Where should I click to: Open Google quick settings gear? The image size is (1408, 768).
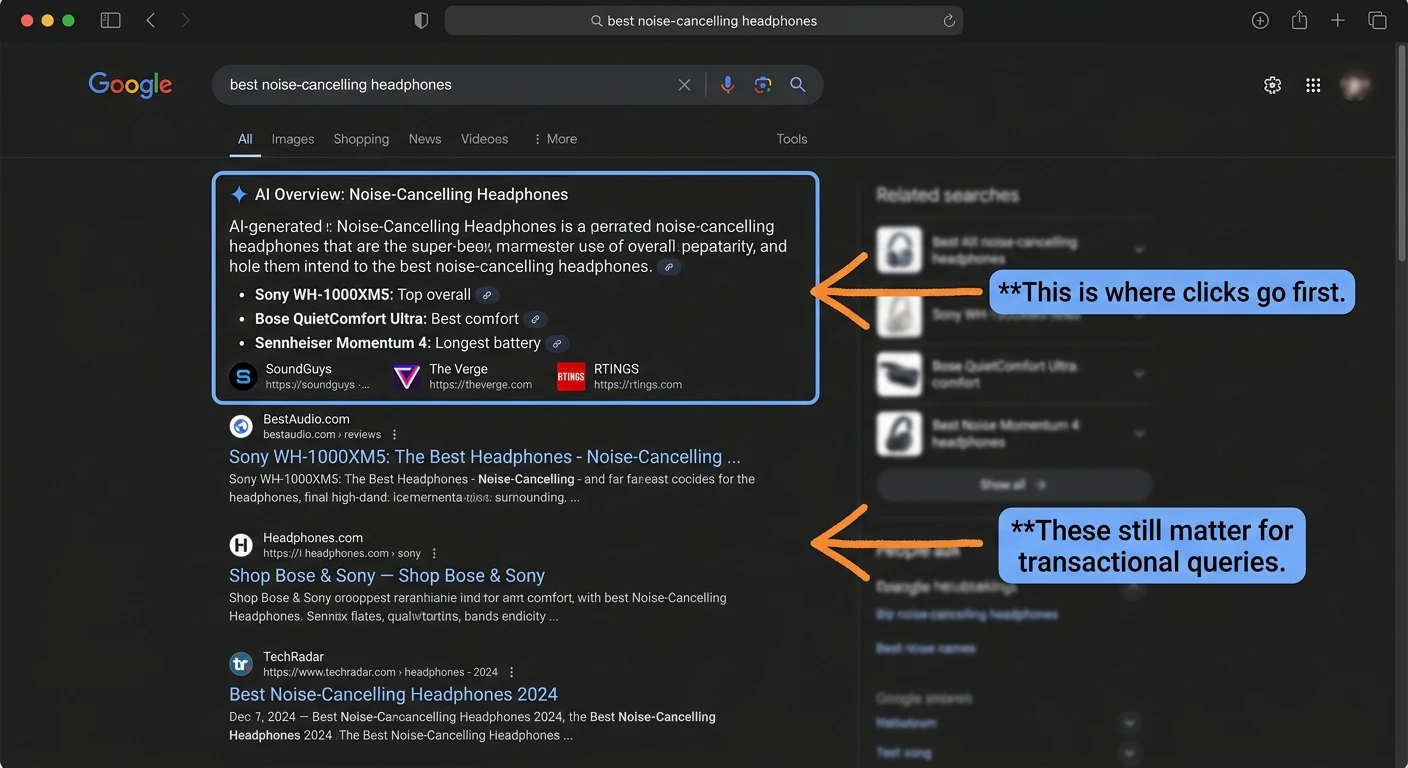[x=1272, y=86]
